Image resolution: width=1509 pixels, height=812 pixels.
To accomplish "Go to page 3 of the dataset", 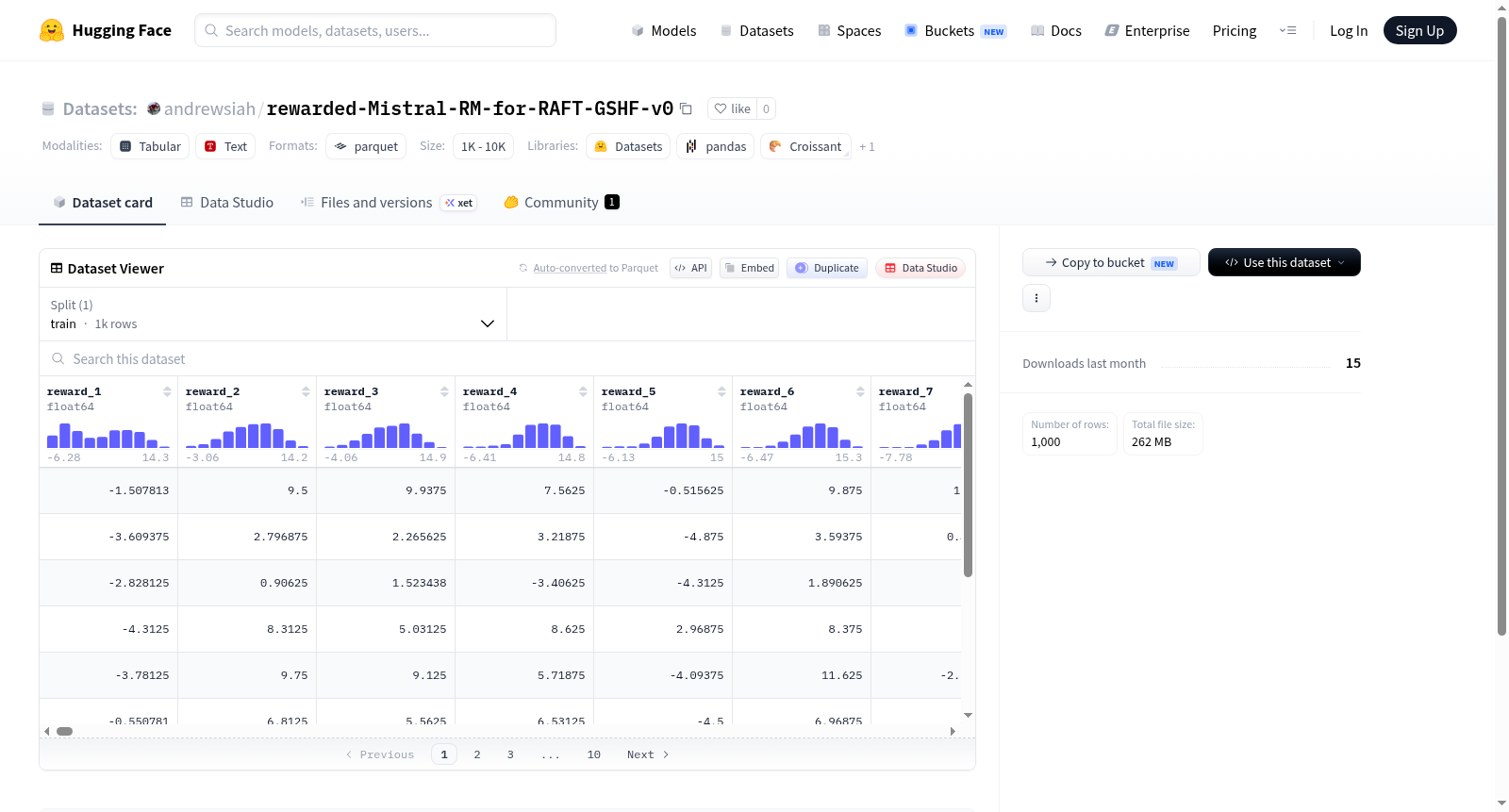I will 510,754.
